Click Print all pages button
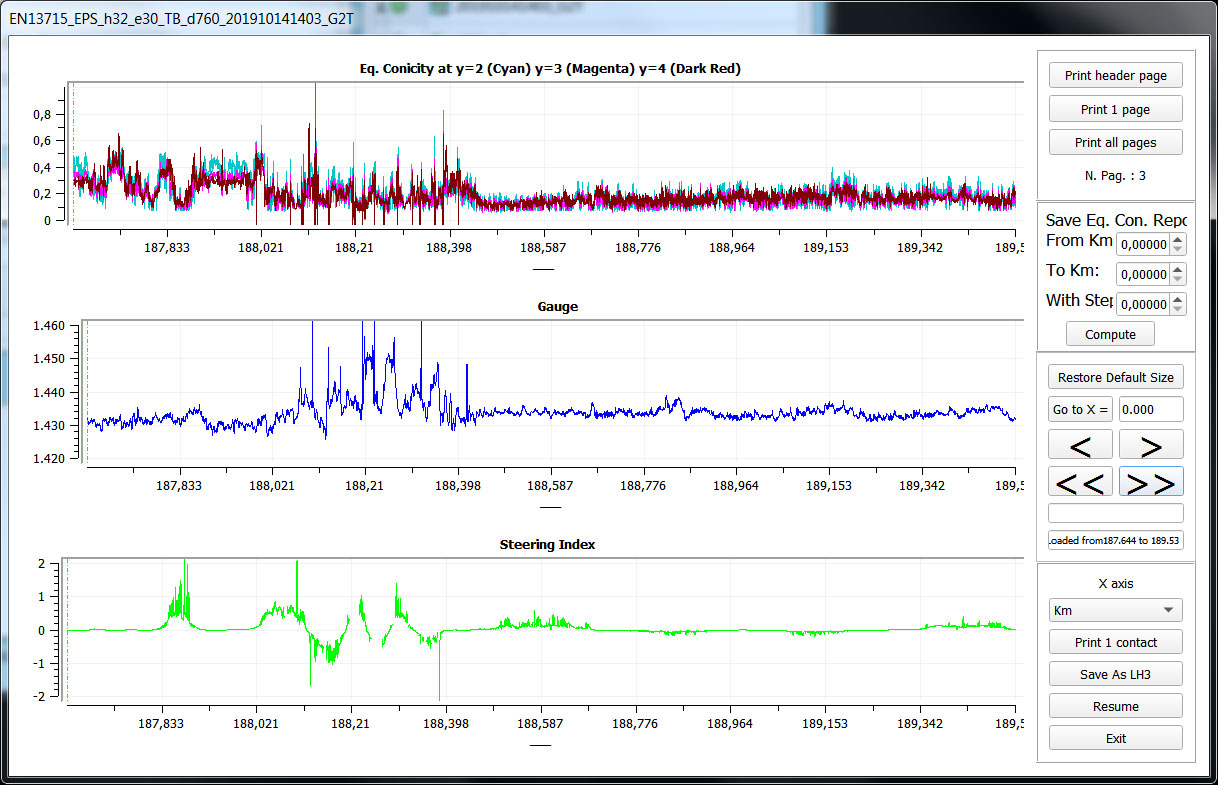 [1115, 142]
